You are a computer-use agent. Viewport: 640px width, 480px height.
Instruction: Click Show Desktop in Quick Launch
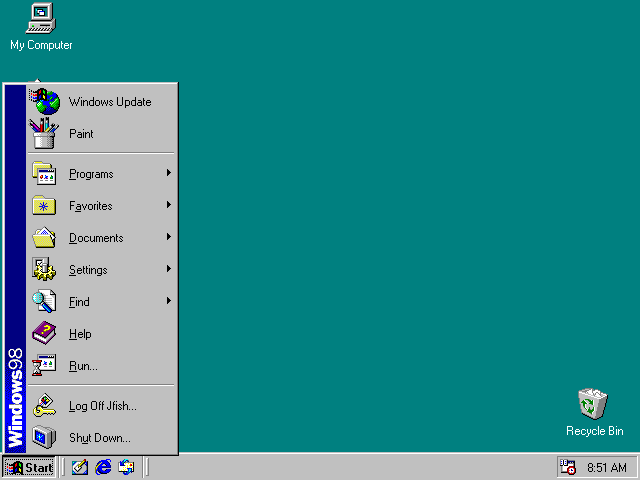[80, 467]
